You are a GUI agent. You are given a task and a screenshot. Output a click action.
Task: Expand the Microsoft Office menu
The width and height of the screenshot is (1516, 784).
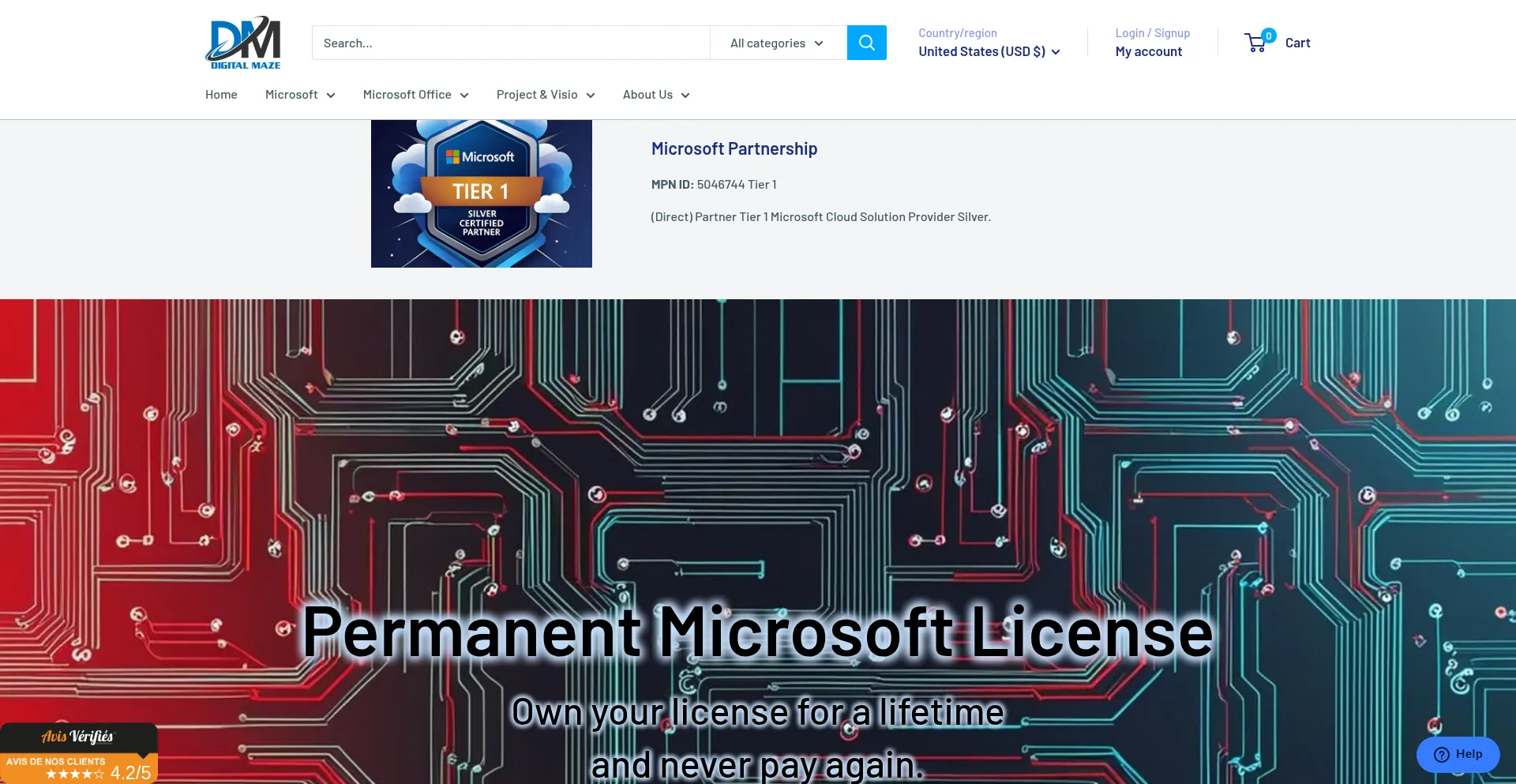pyautogui.click(x=415, y=95)
